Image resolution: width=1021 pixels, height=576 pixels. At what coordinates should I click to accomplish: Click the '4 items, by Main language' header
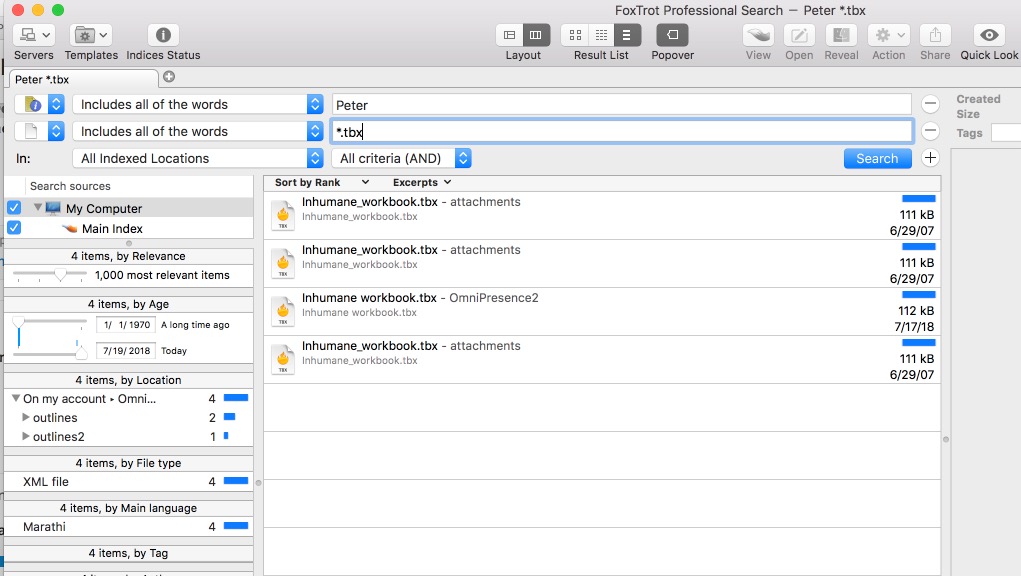[x=128, y=508]
